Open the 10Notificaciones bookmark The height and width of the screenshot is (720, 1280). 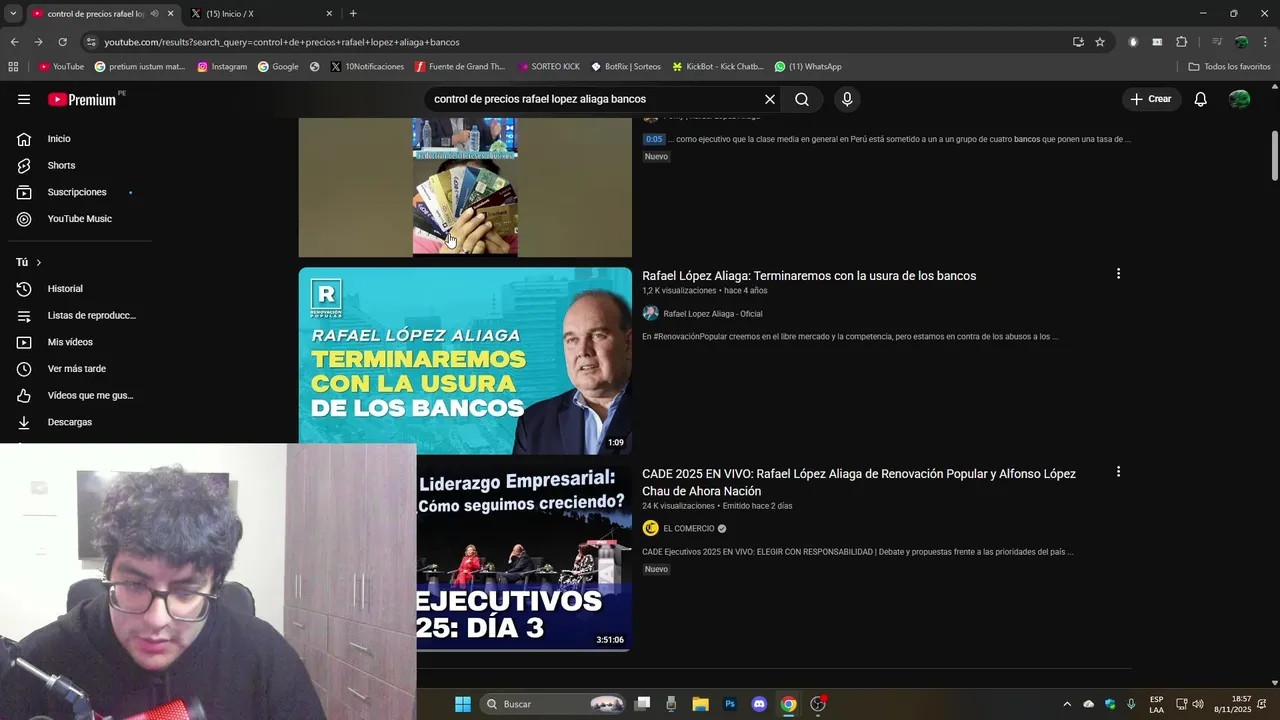click(367, 67)
